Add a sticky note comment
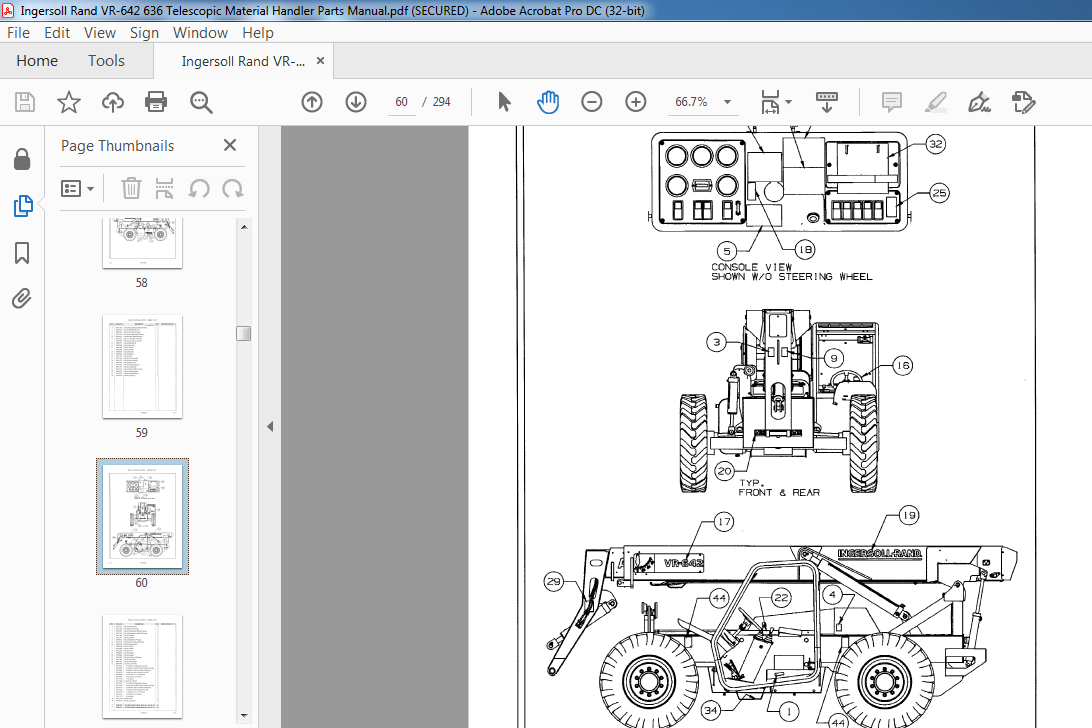The image size is (1092, 728). point(891,102)
